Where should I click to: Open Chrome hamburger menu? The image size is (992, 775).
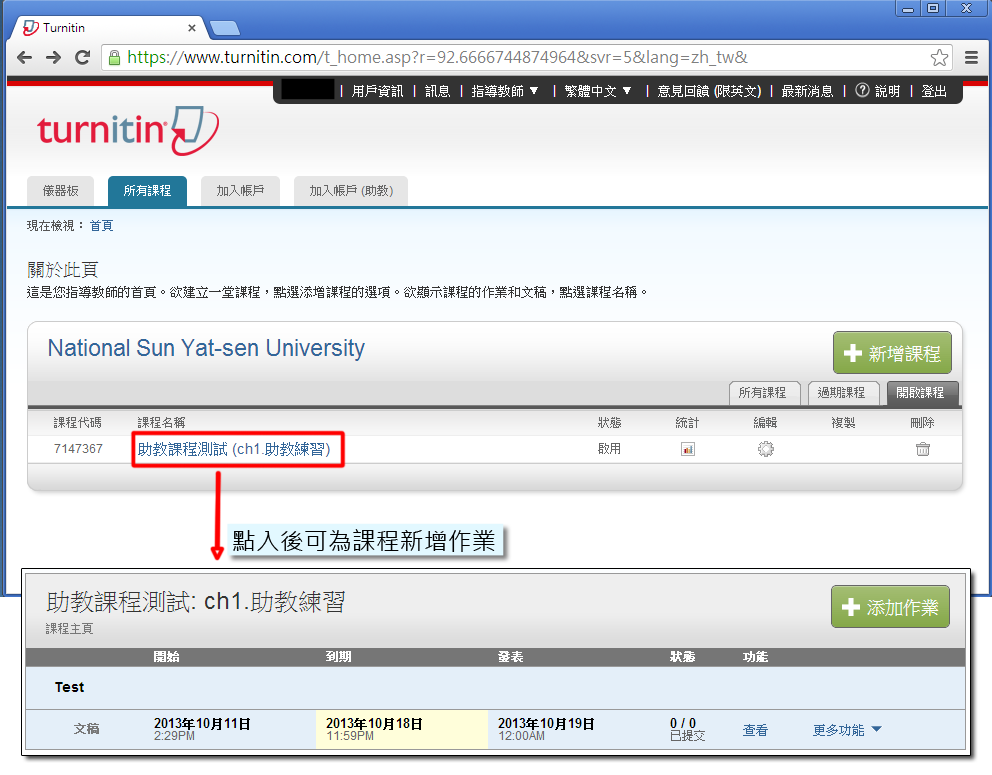pos(971,57)
